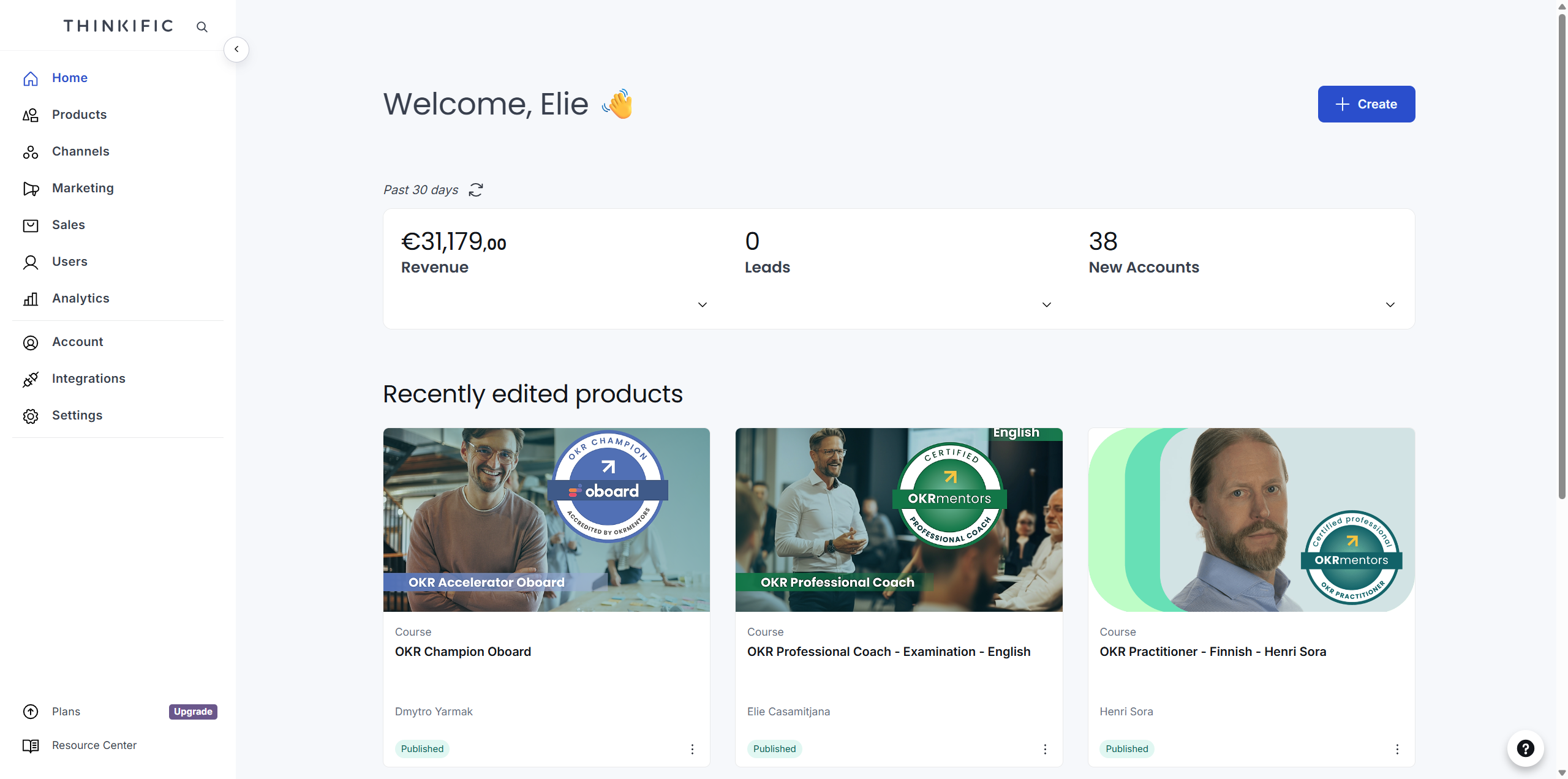Open the Users section icon
The width and height of the screenshot is (1568, 779).
tap(31, 262)
